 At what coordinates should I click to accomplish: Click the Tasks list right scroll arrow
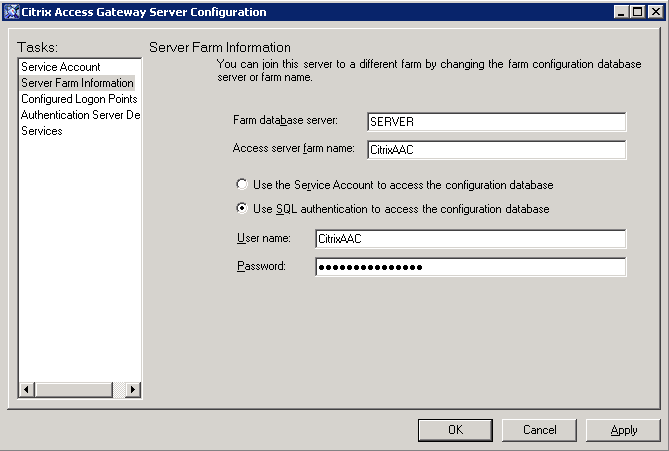coord(133,390)
